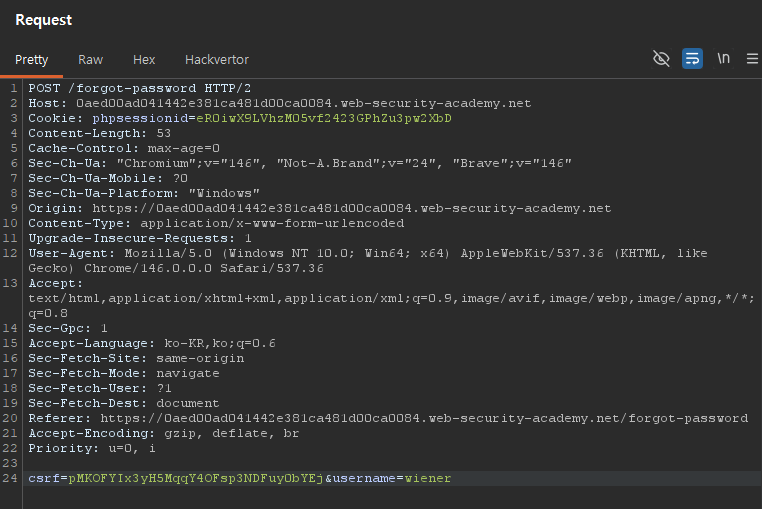
Task: Click the Host header value
Action: tap(298, 103)
